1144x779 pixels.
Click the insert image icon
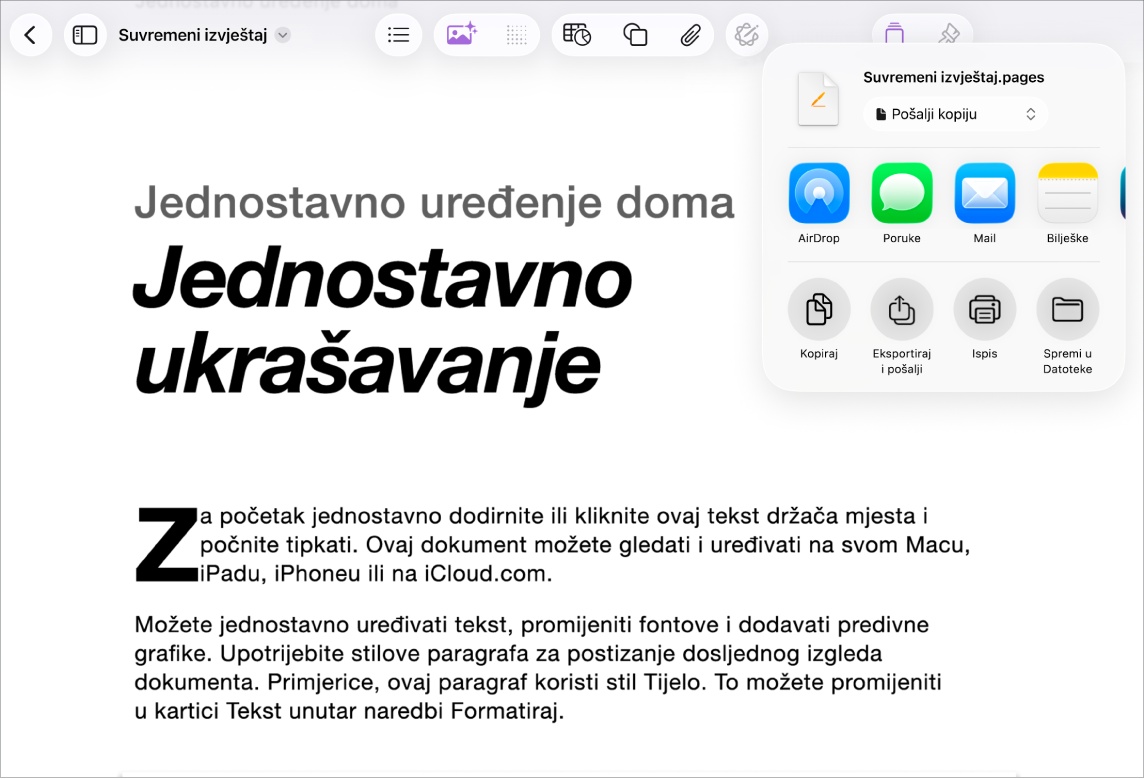click(x=461, y=35)
